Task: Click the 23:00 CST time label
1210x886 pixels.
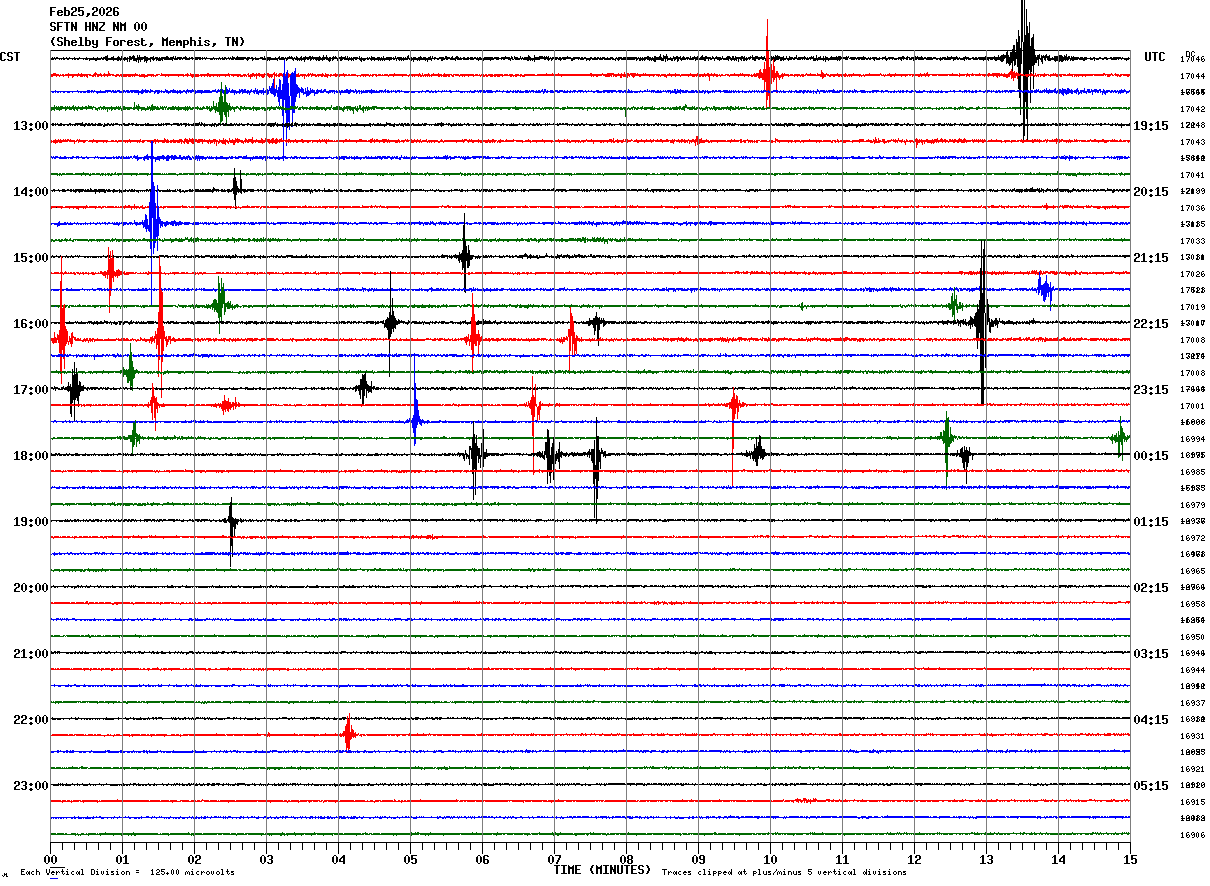Action: [x=31, y=786]
